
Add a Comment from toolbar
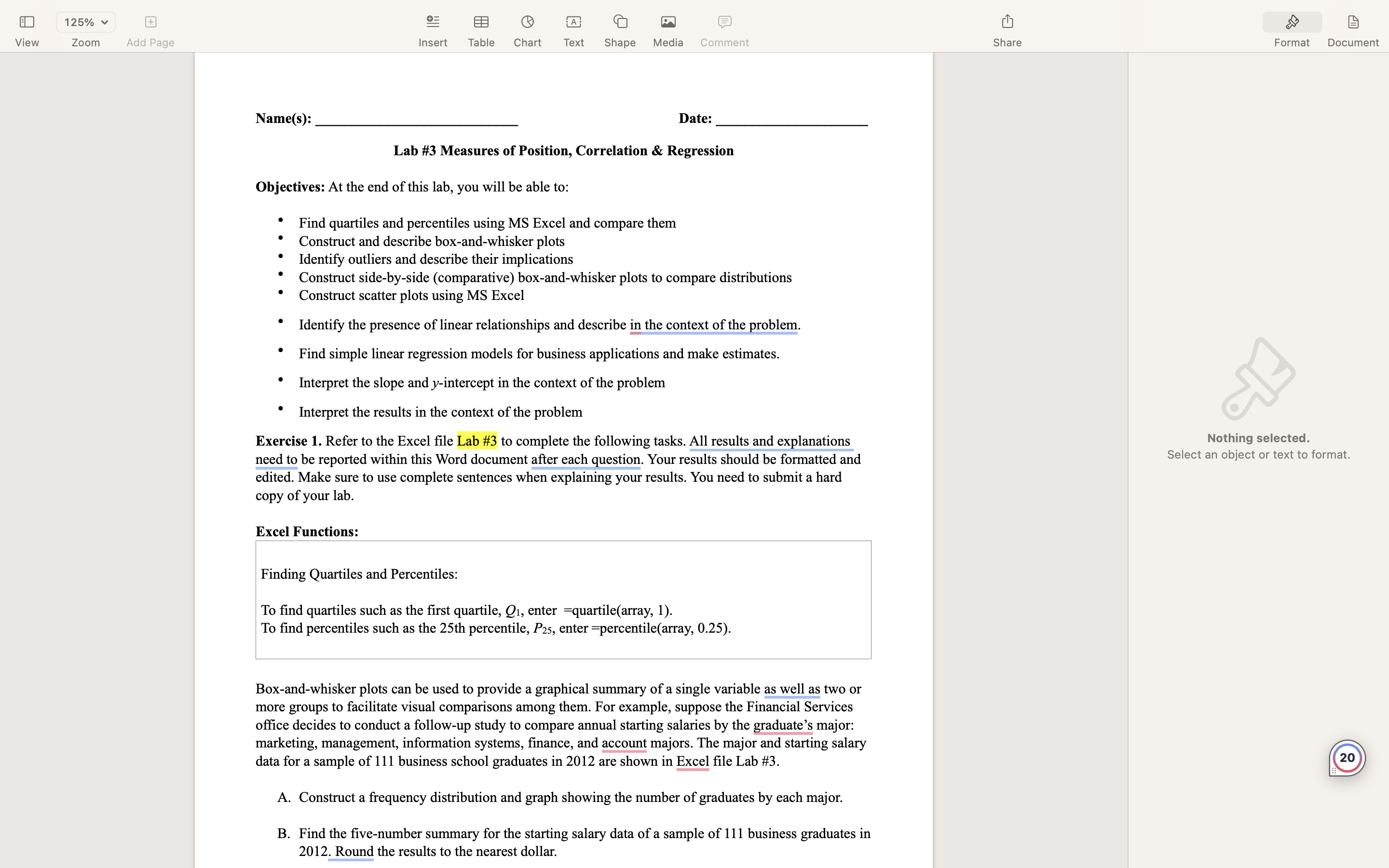click(x=724, y=22)
